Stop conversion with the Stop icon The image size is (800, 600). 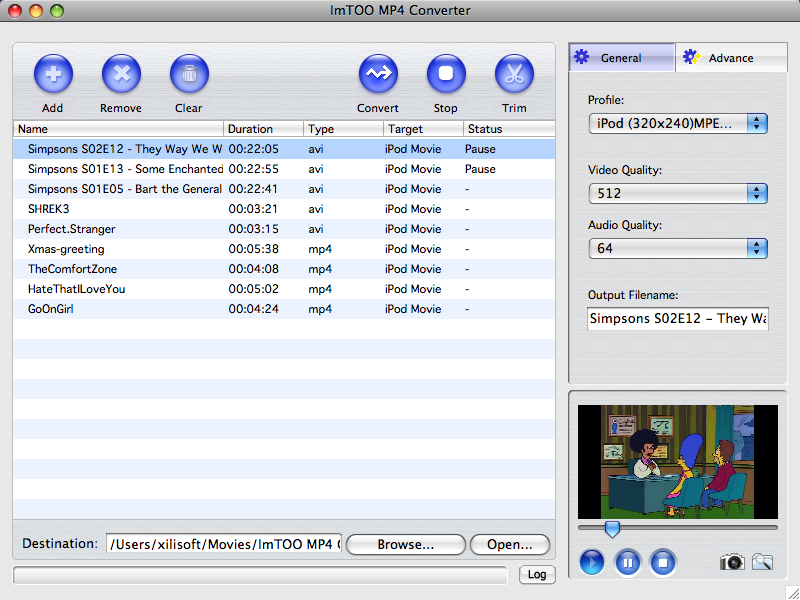click(446, 74)
